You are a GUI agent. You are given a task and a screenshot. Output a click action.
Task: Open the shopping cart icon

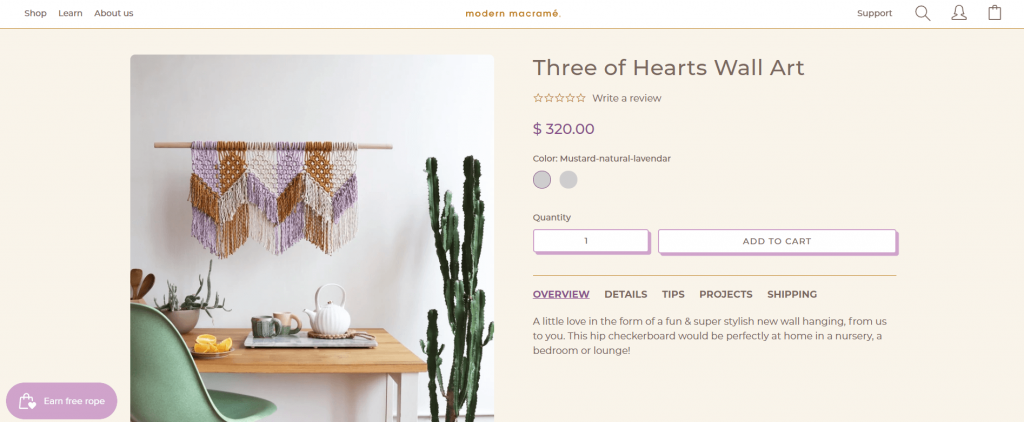point(994,13)
